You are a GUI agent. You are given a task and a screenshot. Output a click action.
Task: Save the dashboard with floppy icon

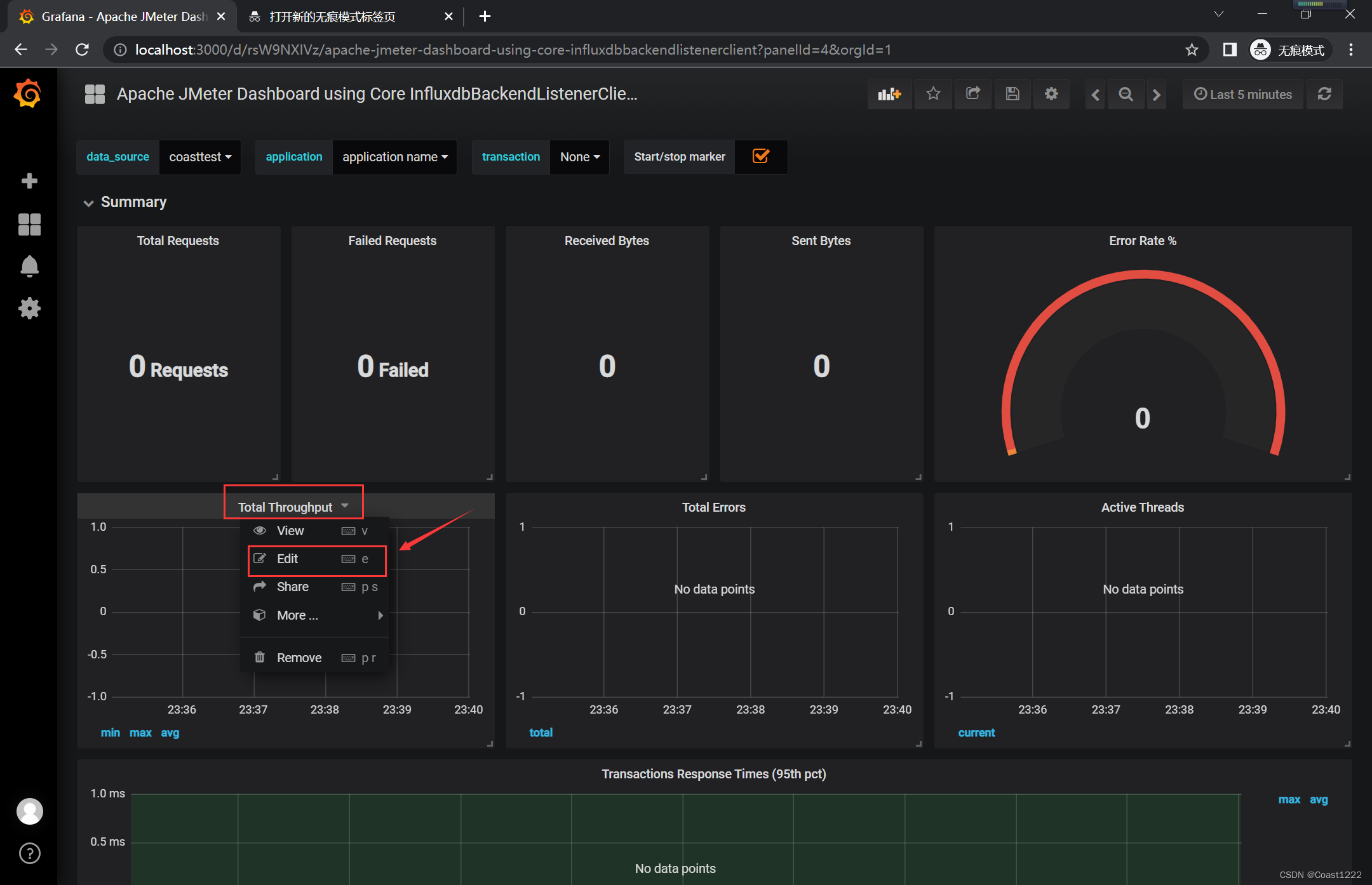[x=1012, y=94]
